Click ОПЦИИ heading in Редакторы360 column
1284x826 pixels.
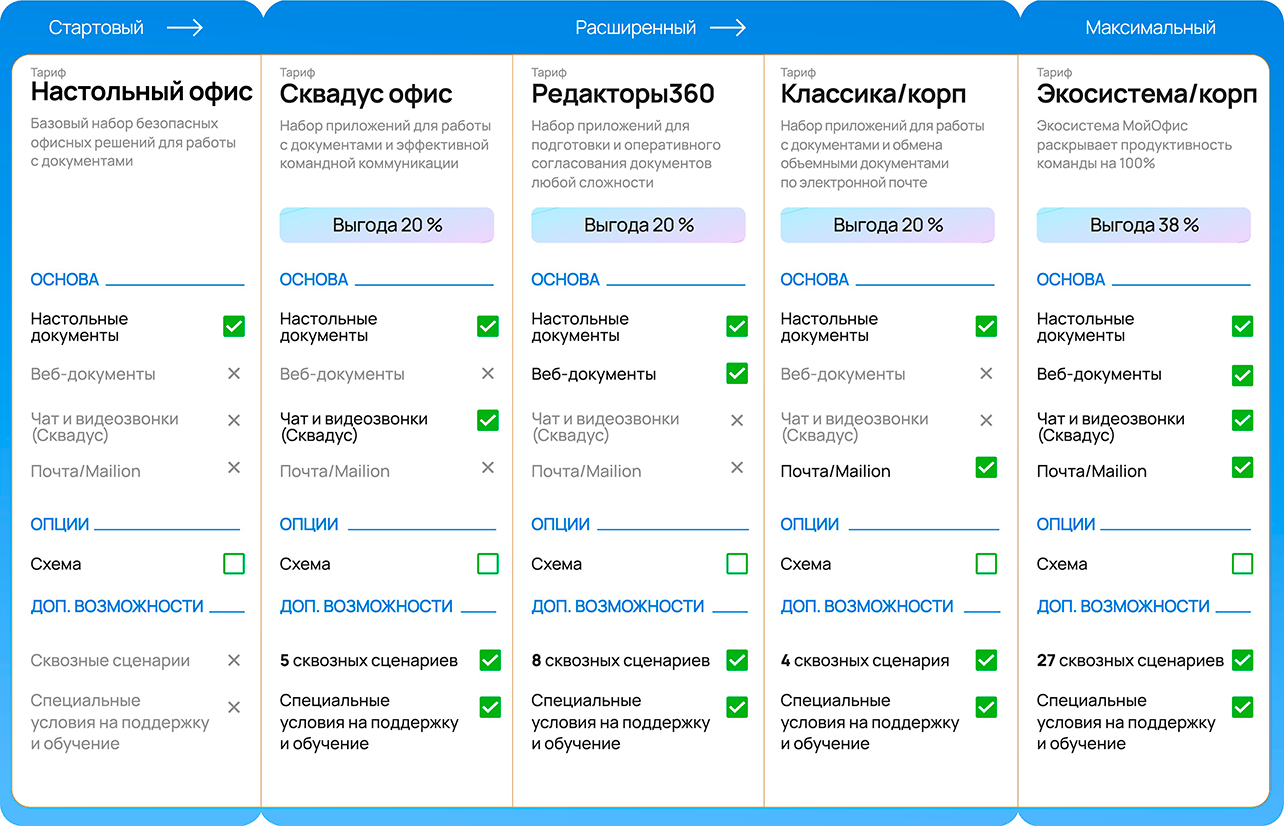(560, 524)
